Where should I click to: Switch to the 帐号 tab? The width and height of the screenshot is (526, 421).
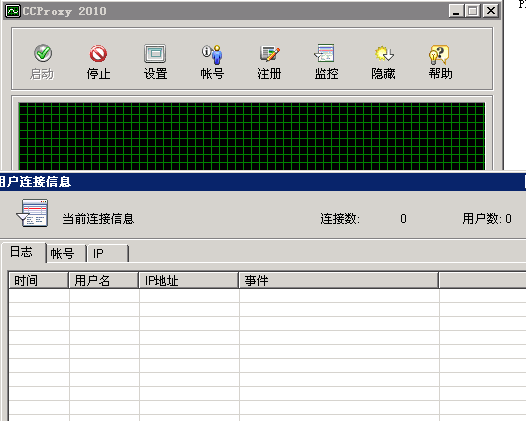(x=66, y=254)
